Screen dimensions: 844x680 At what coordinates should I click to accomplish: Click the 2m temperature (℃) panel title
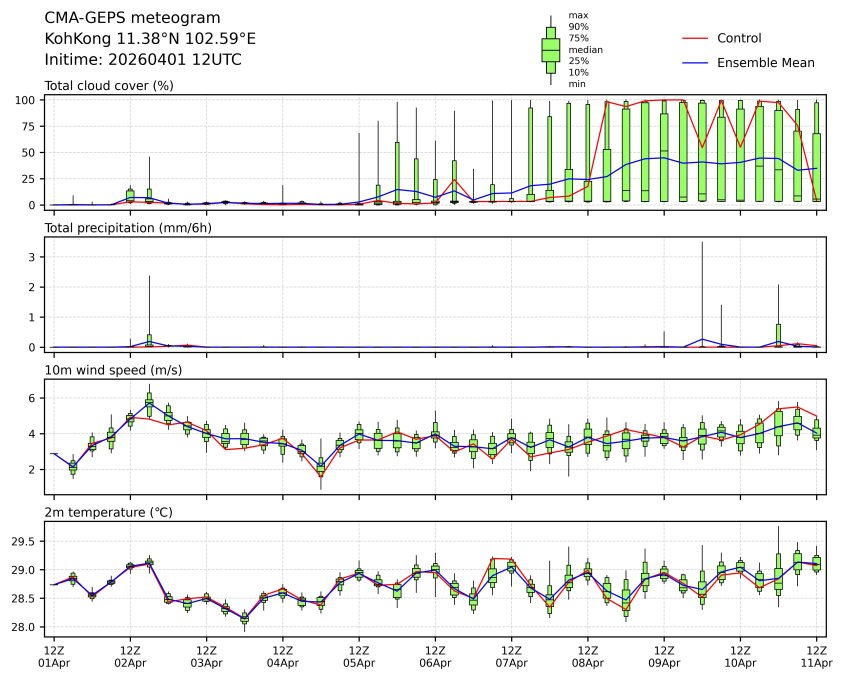pyautogui.click(x=109, y=513)
